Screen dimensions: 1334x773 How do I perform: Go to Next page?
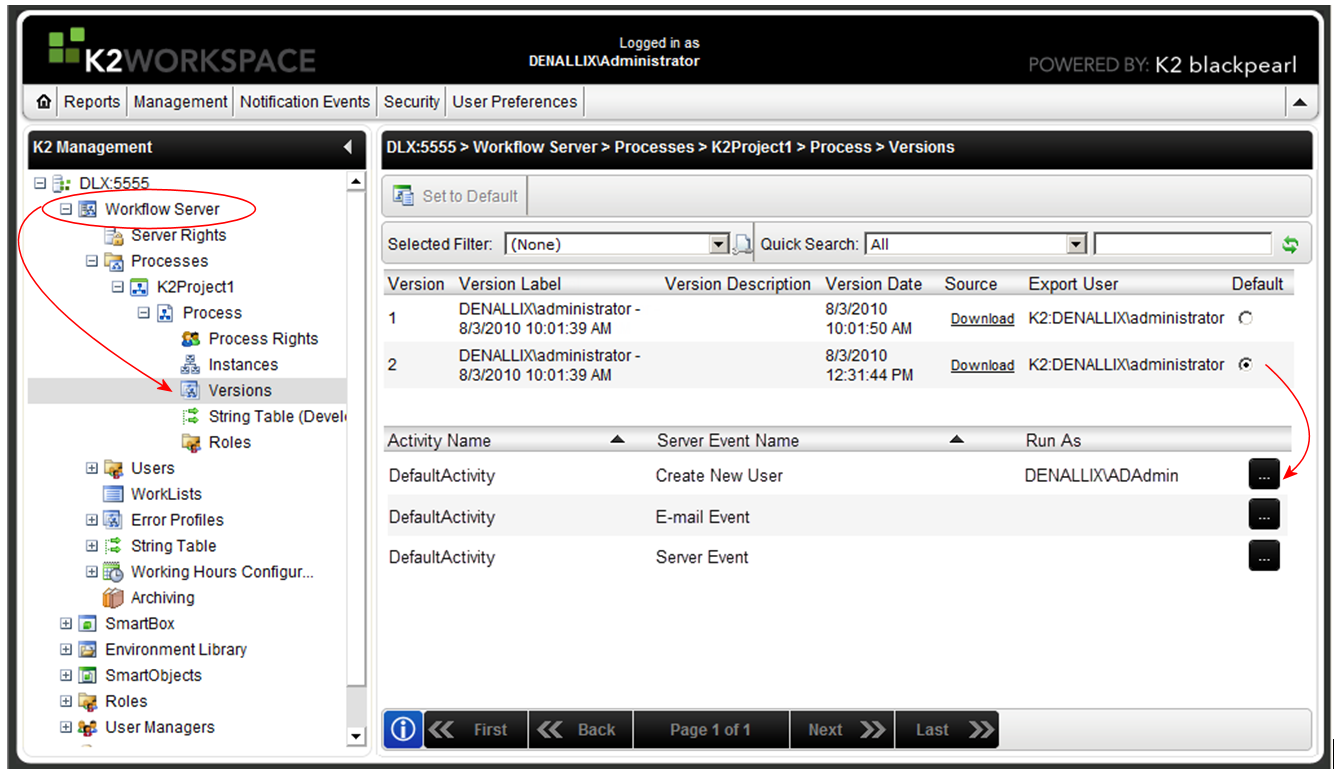(842, 730)
